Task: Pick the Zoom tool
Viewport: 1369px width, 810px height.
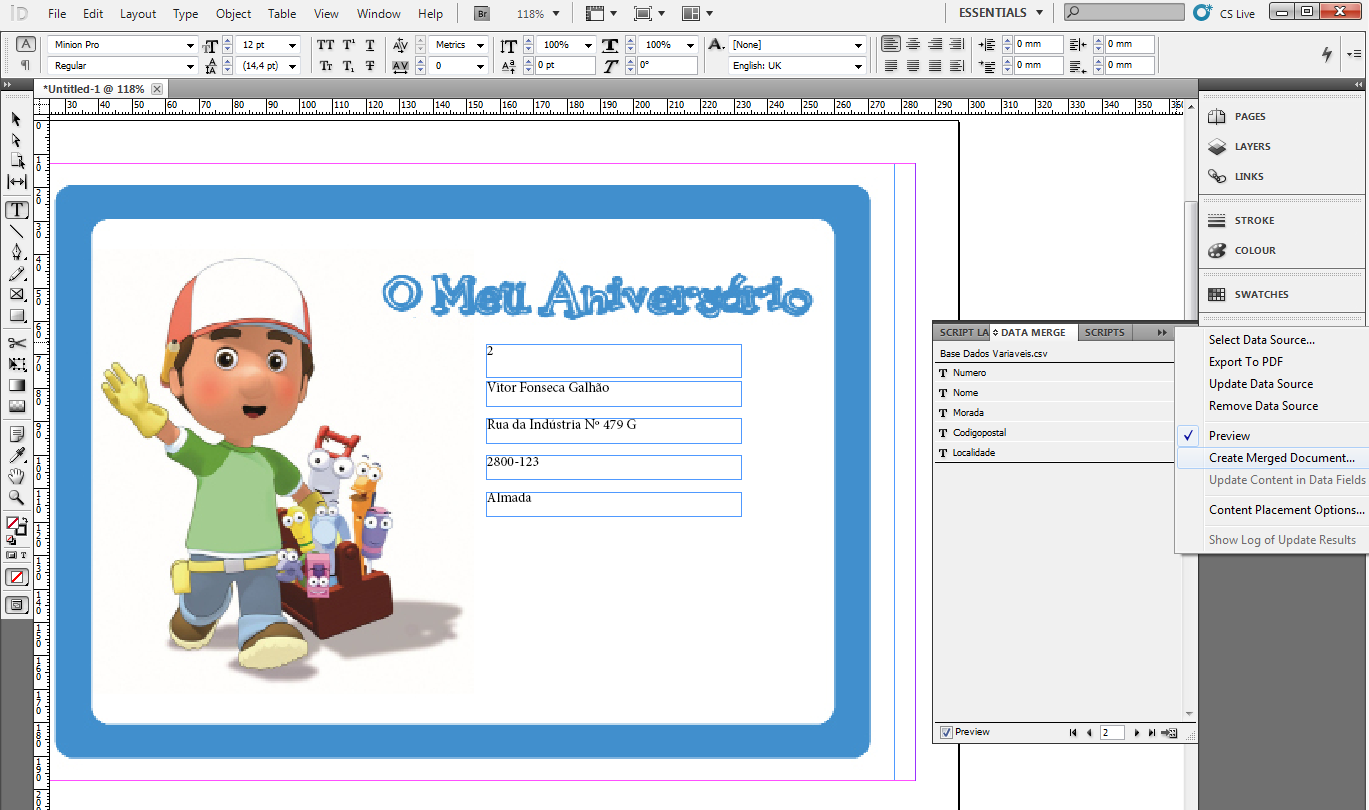Action: (16, 497)
